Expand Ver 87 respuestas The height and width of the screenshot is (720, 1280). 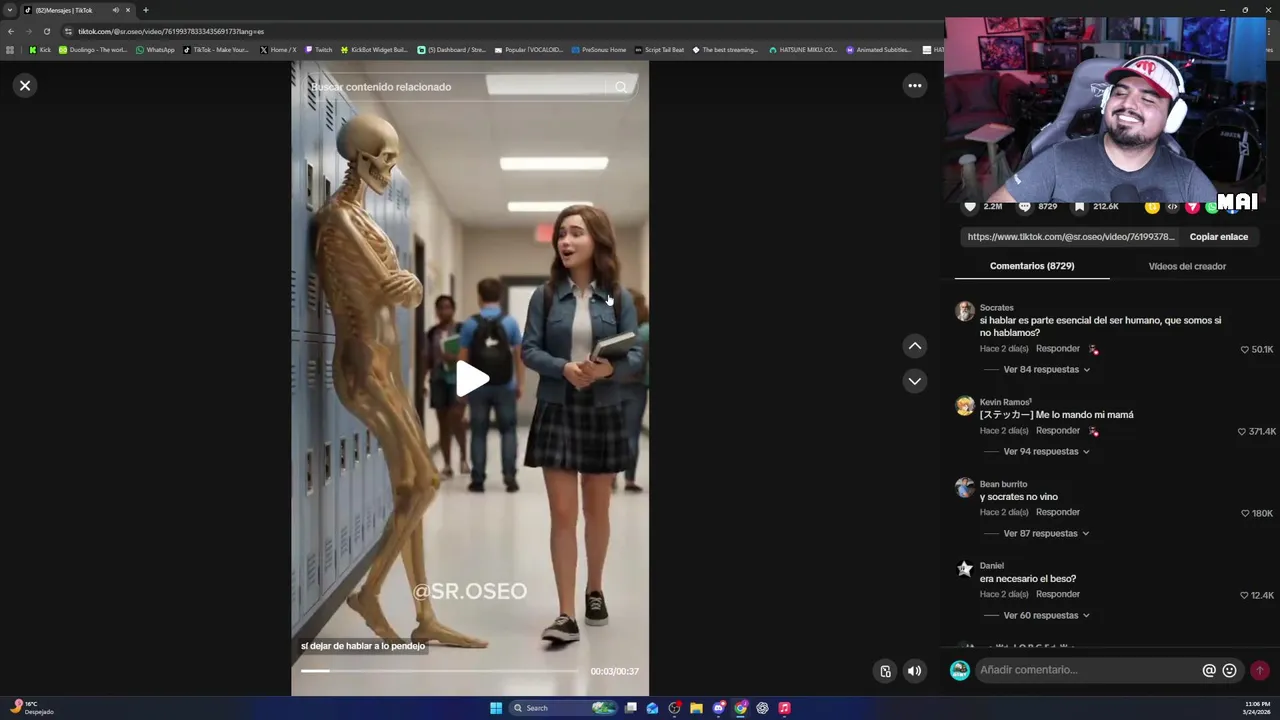pos(1046,534)
